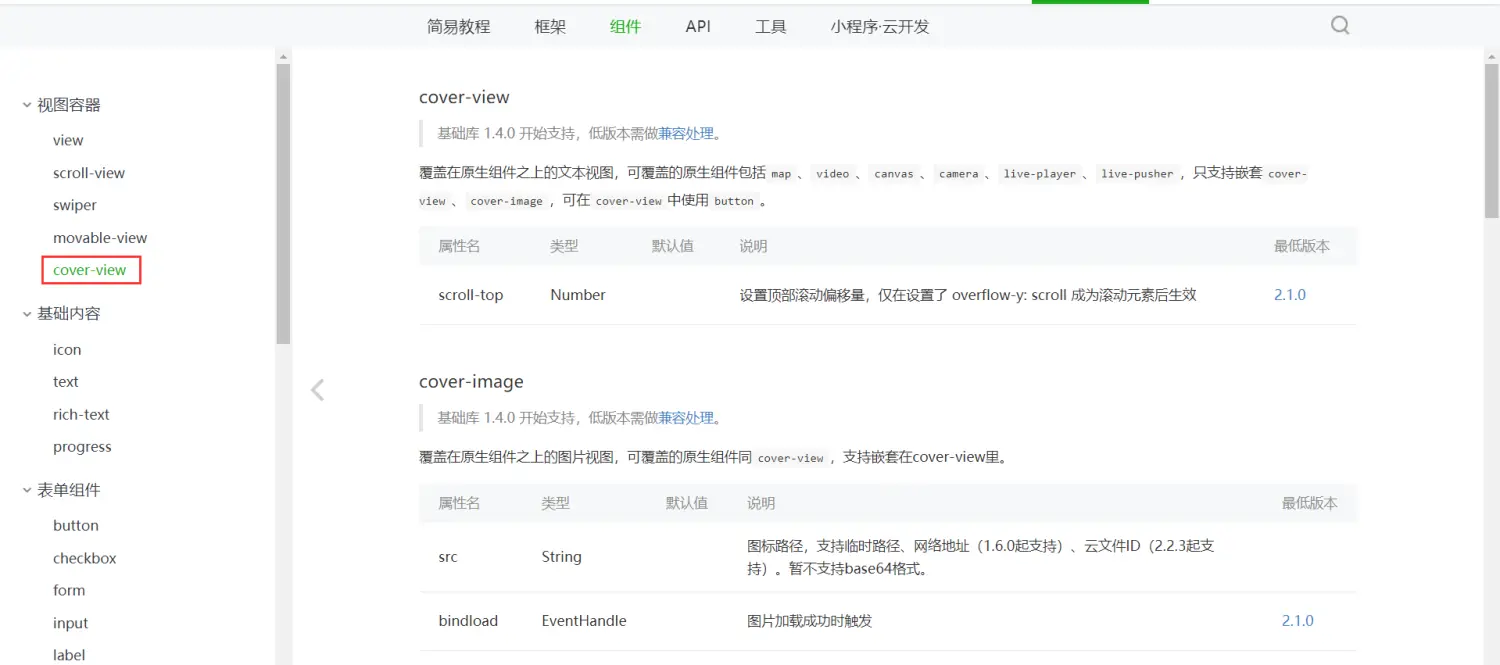1500x665 pixels.
Task: Open icon component page in sidebar
Action: [67, 350]
